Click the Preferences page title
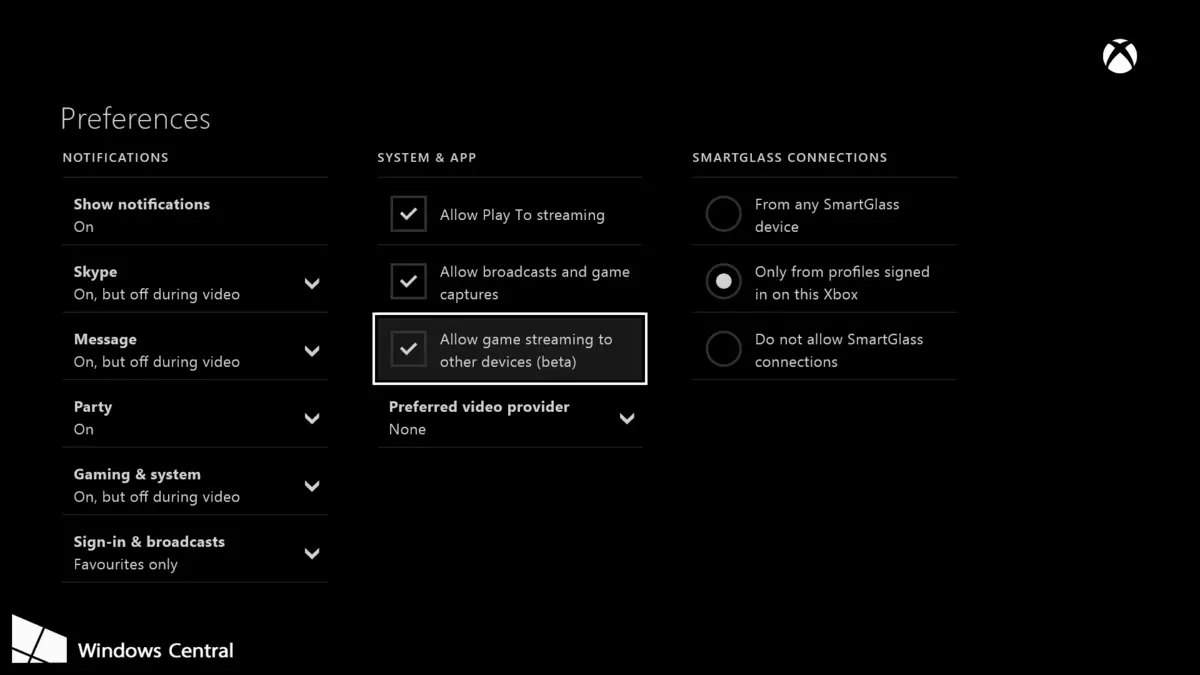The width and height of the screenshot is (1200, 675). [135, 118]
